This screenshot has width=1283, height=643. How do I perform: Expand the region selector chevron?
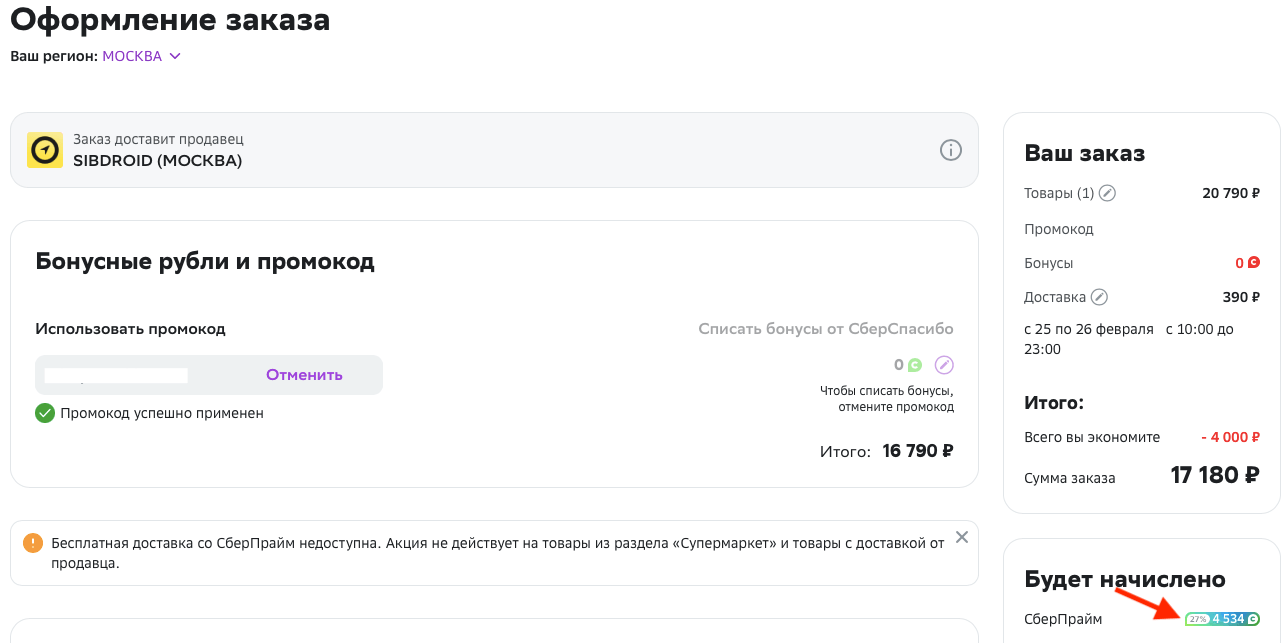176,56
